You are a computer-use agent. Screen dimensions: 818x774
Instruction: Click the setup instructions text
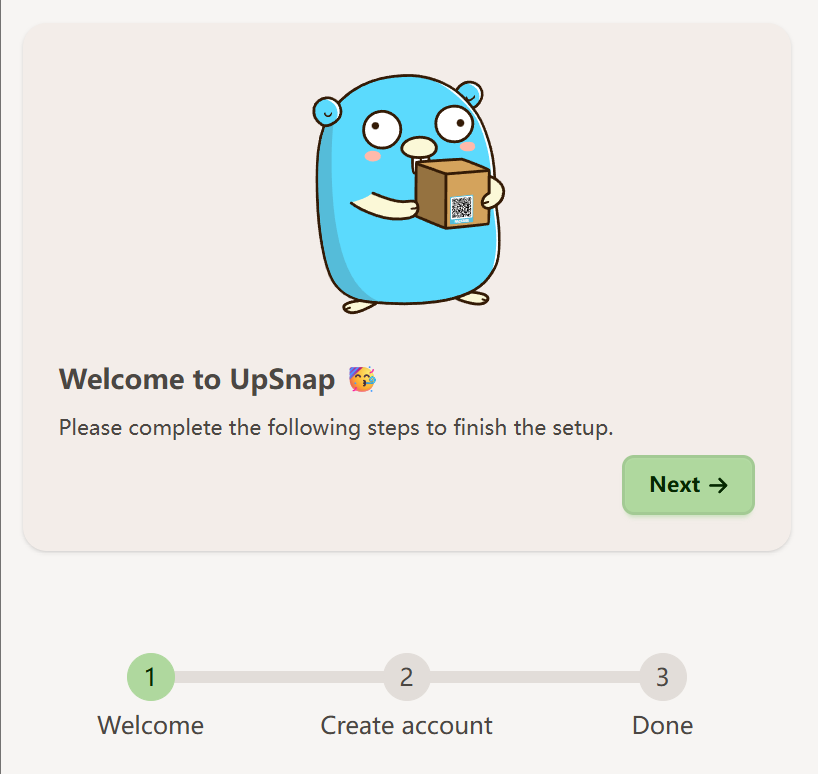[x=336, y=428]
